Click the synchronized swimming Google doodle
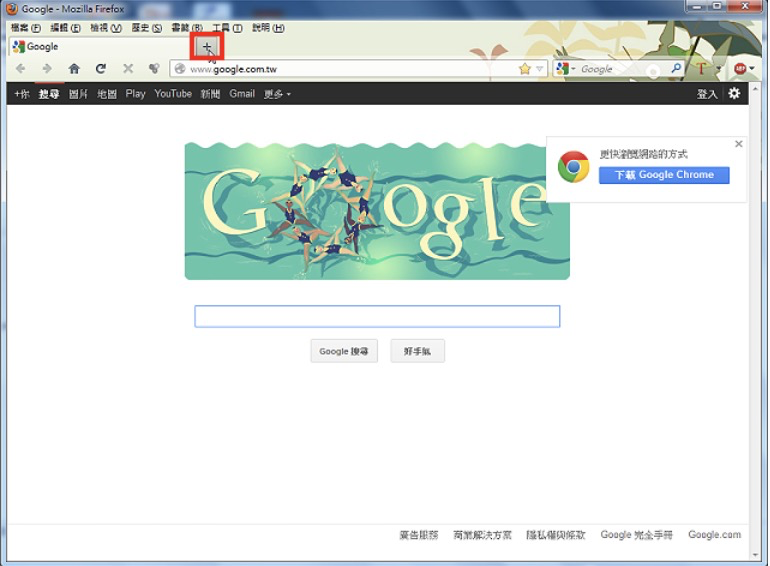The image size is (770, 566). point(377,211)
